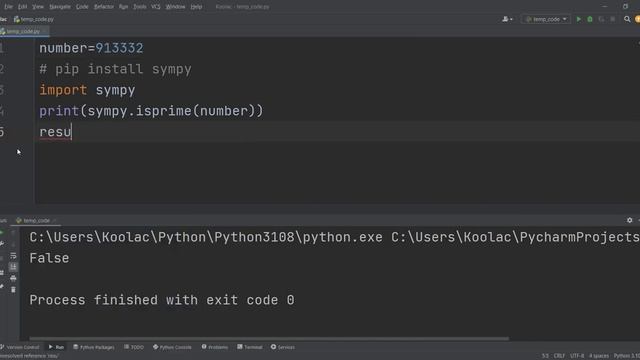640x360 pixels.
Task: Place the cursor after number=913332
Action: 144,48
